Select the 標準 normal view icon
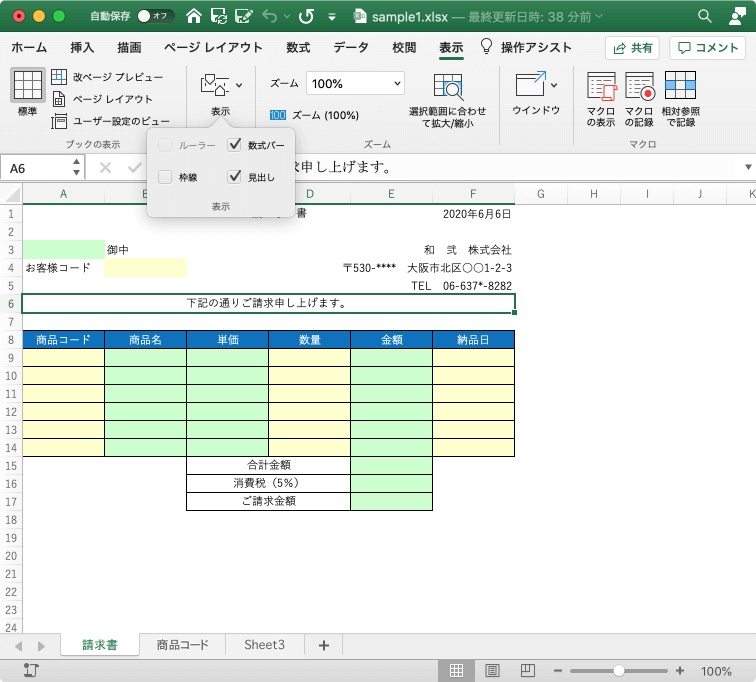 [x=27, y=85]
